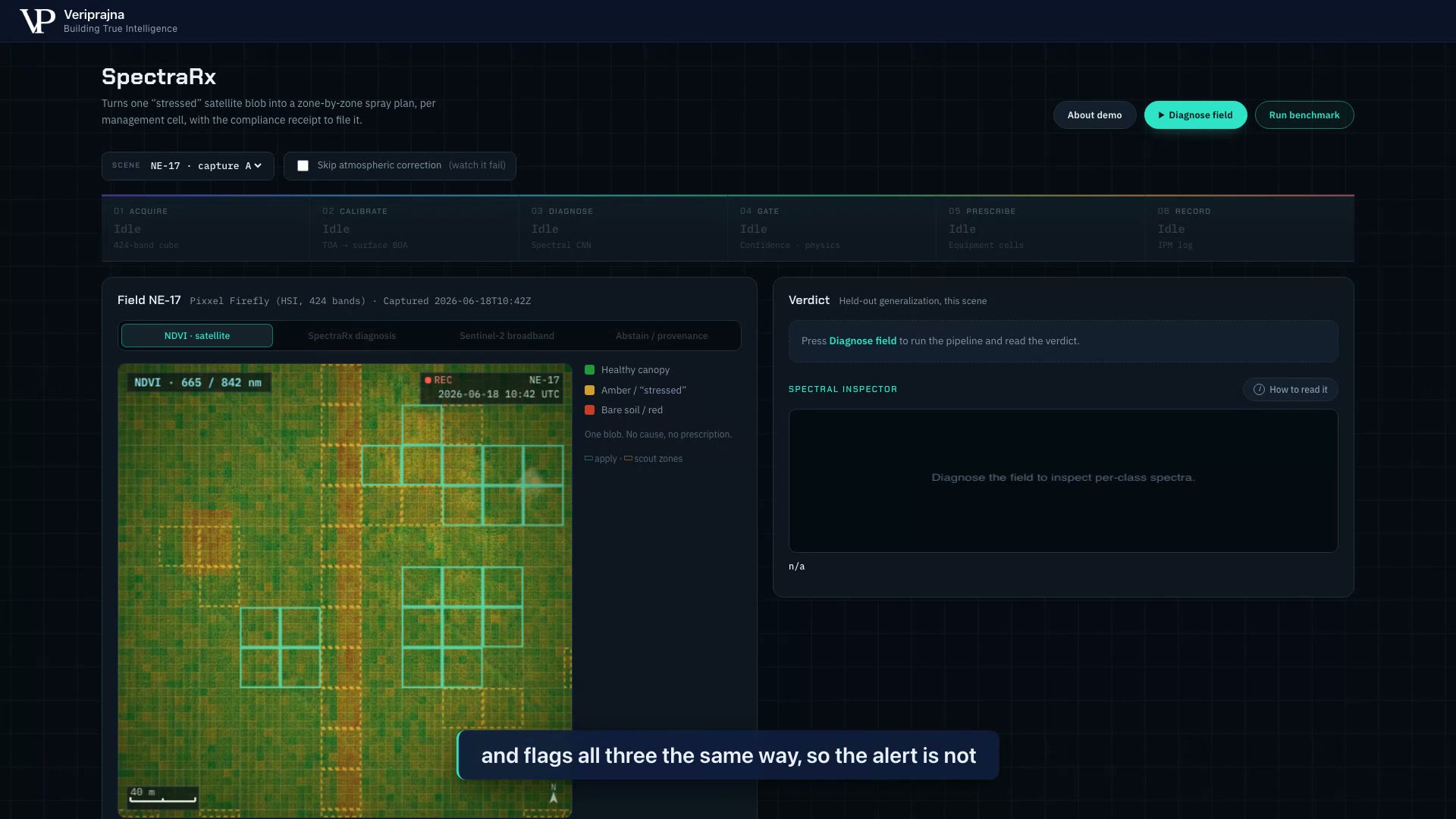The height and width of the screenshot is (819, 1456).
Task: Toggle Skip atmospheric correction checkbox
Action: (x=303, y=166)
